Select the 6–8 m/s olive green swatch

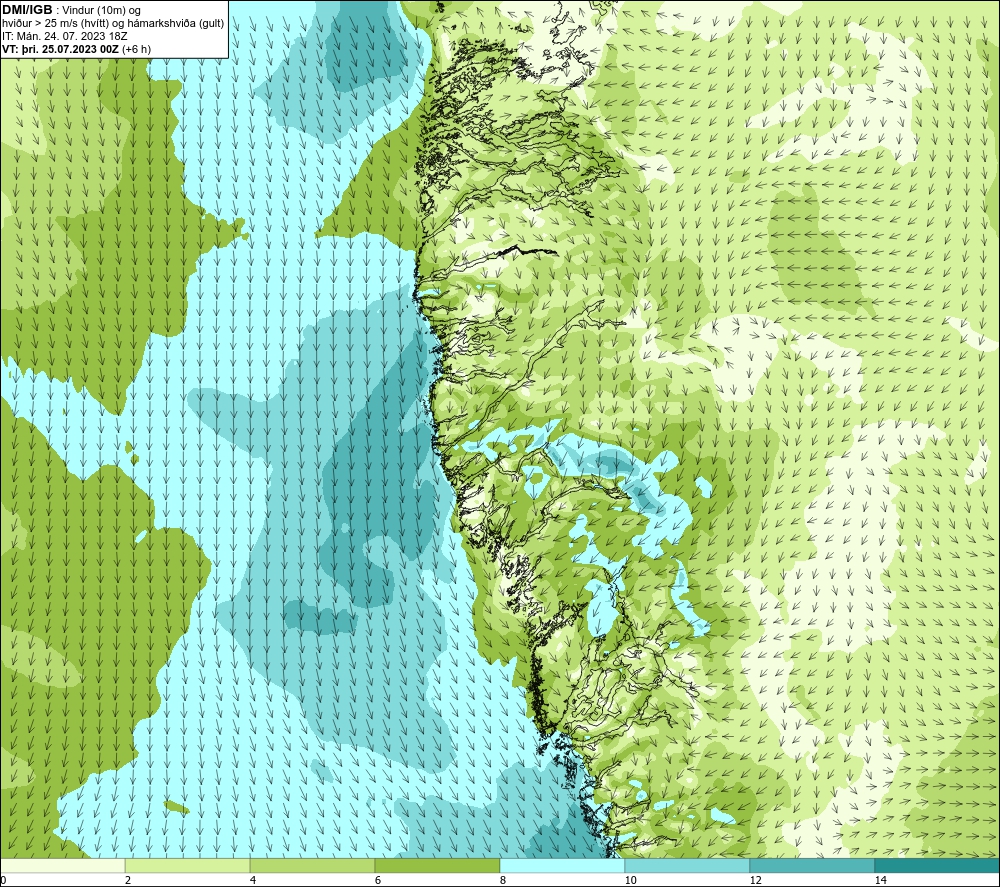tap(437, 865)
